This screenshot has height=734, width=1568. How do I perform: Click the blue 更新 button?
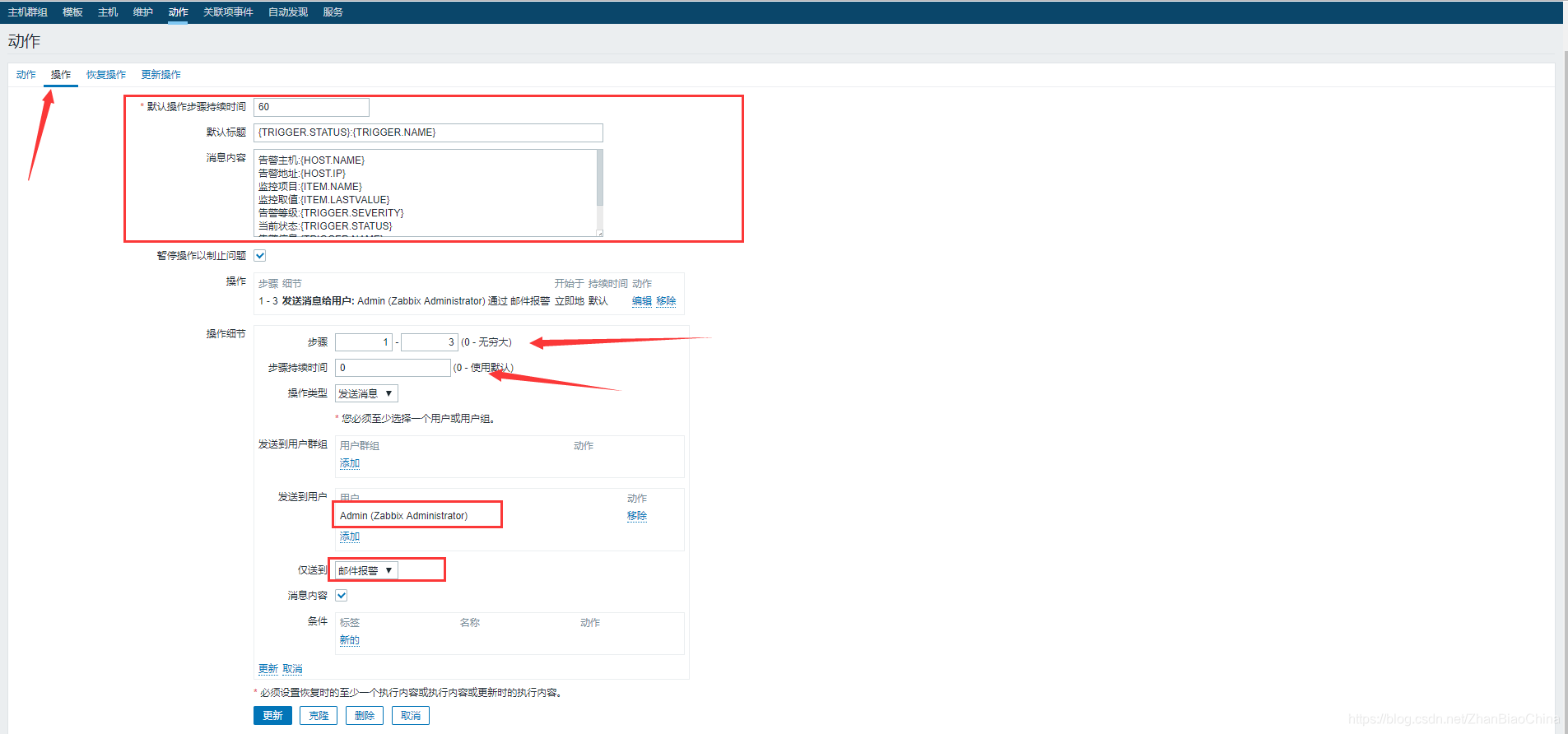coord(272,716)
